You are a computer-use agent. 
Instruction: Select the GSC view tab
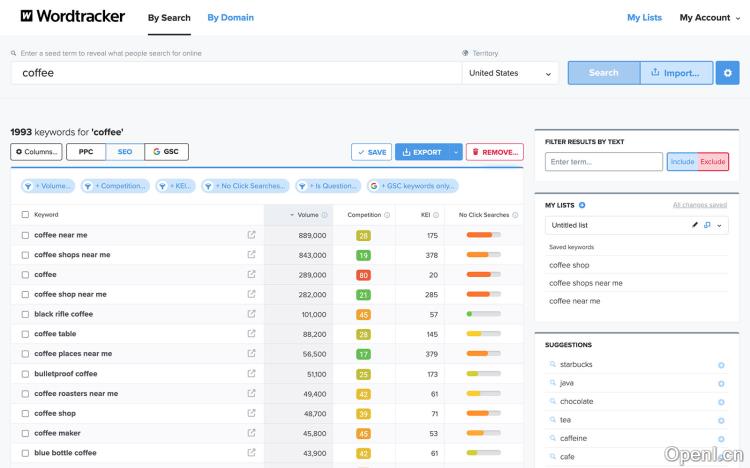tap(166, 152)
